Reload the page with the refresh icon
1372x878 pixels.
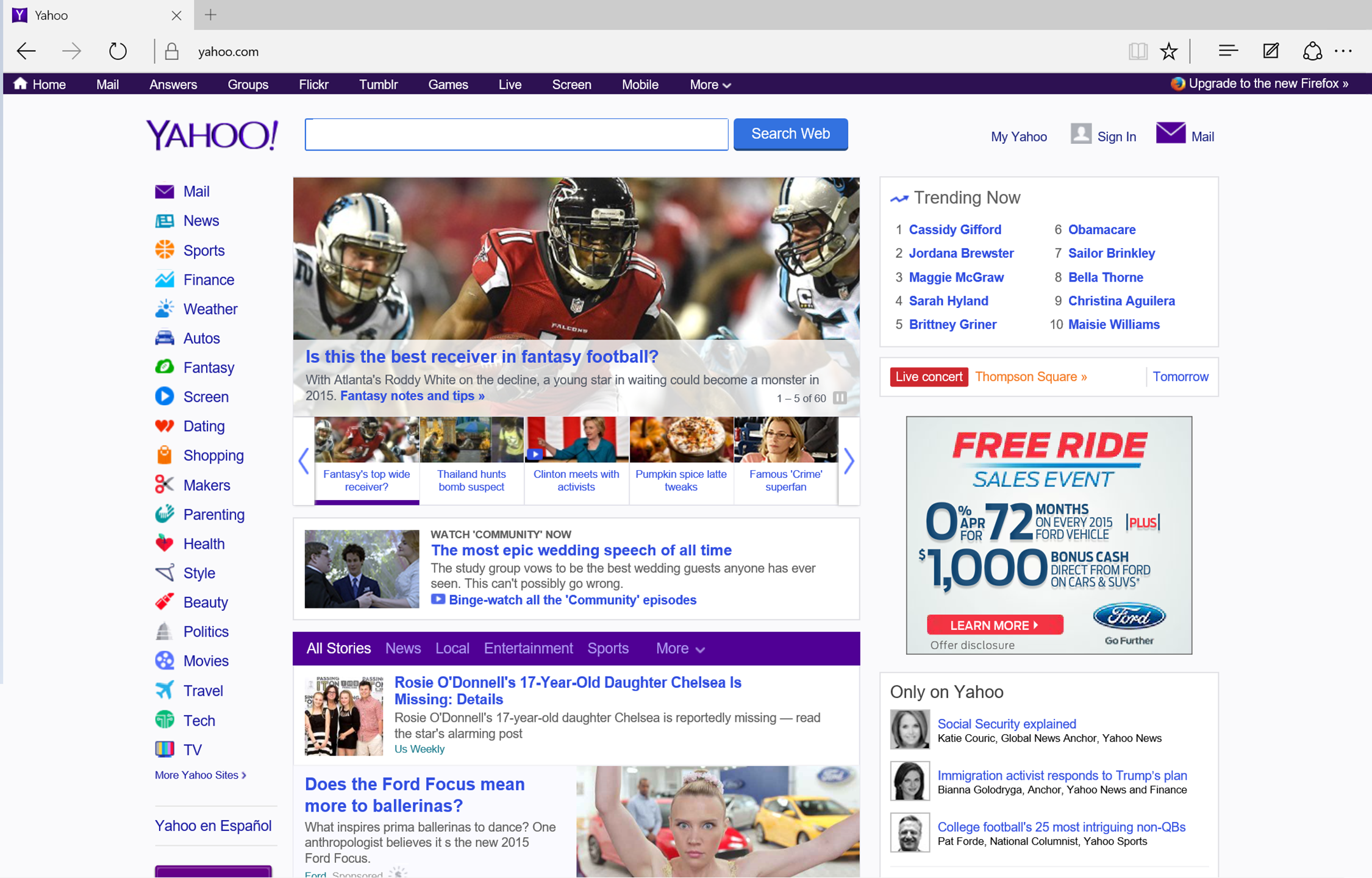pos(118,51)
